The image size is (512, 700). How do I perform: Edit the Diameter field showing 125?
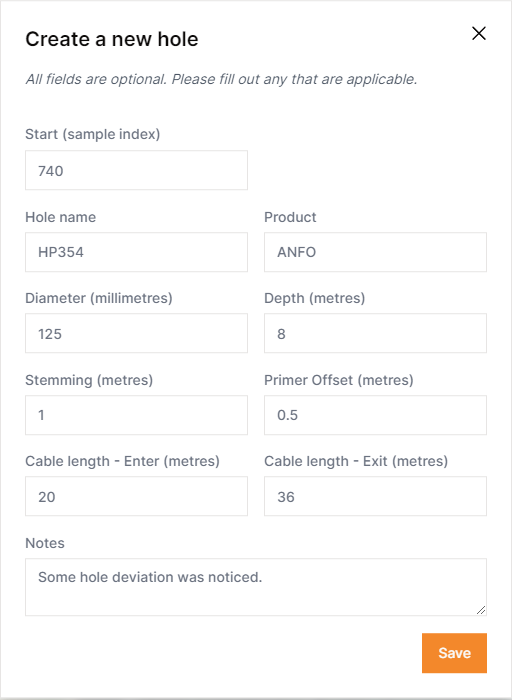click(136, 333)
